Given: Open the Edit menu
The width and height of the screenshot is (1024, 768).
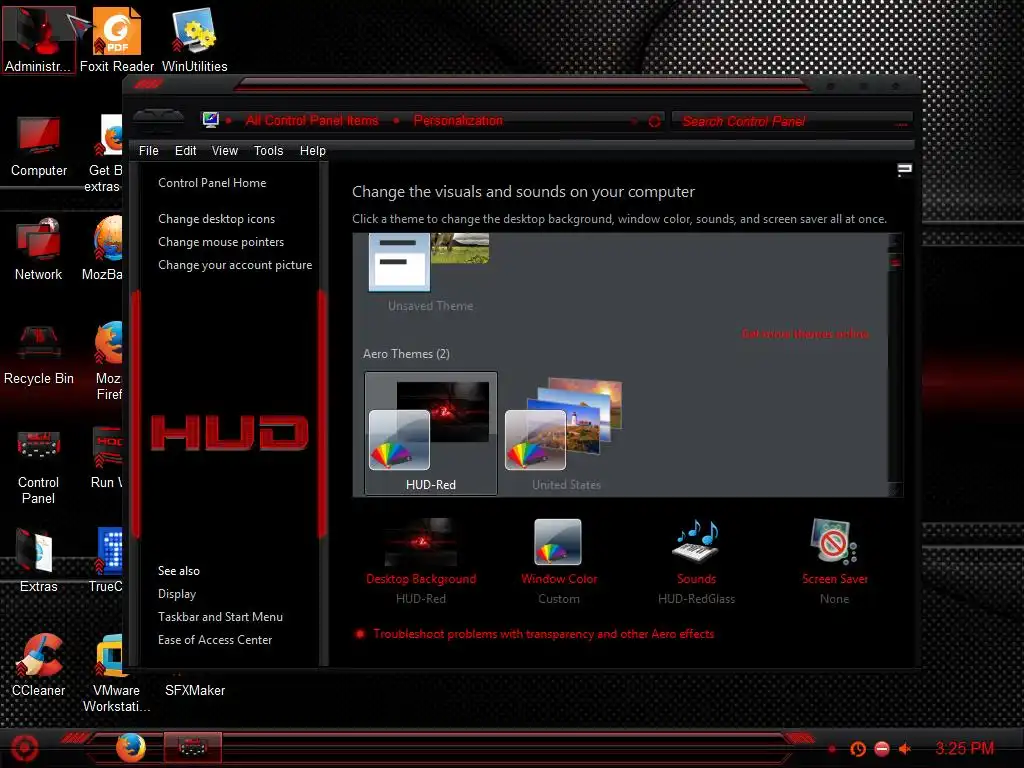Looking at the screenshot, I should [x=185, y=151].
